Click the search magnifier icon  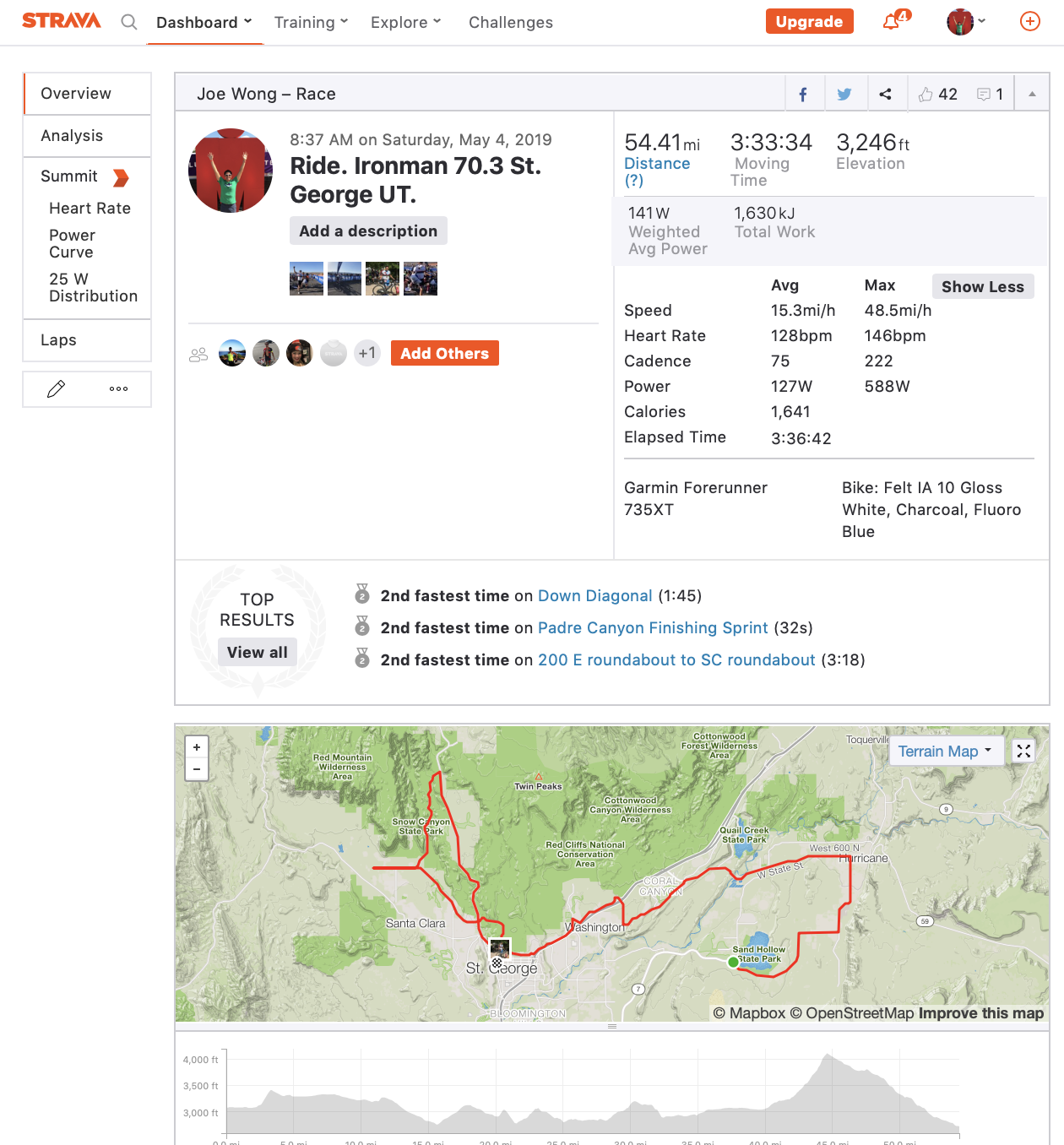(x=128, y=22)
